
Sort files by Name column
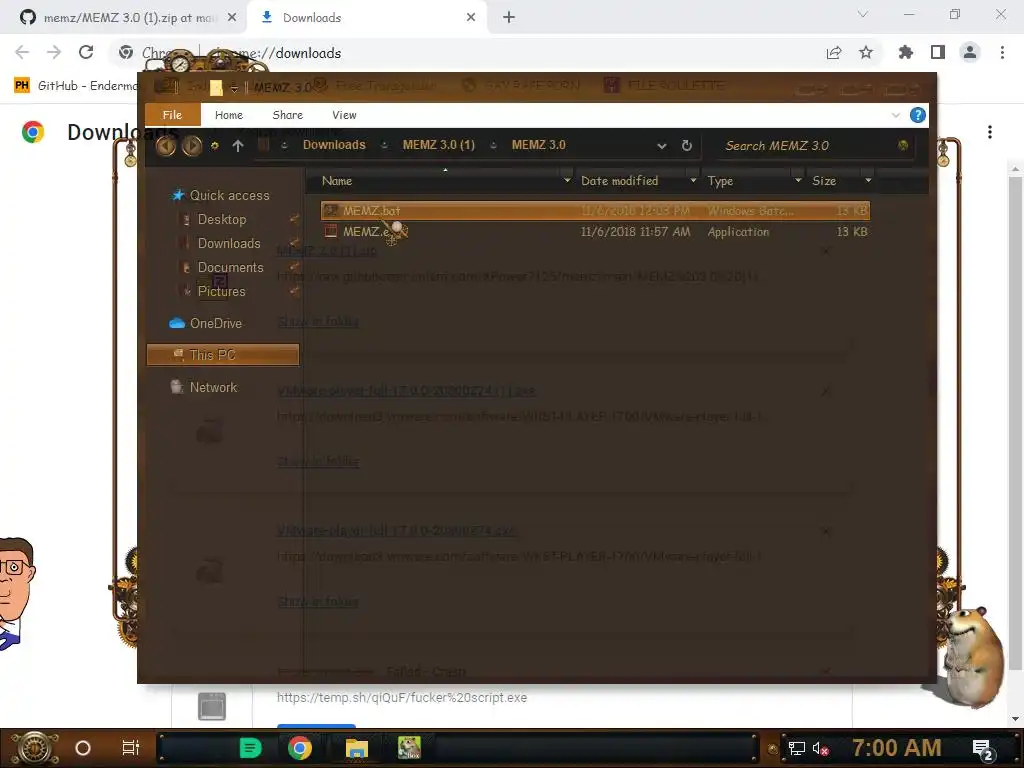tap(337, 181)
